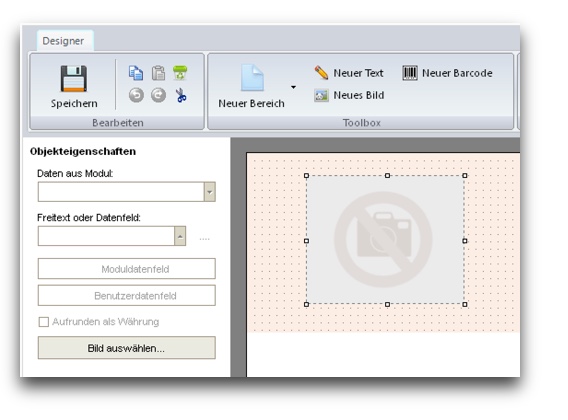The image size is (568, 420).
Task: Insert a new text with Neuer Text
Action: 348,73
